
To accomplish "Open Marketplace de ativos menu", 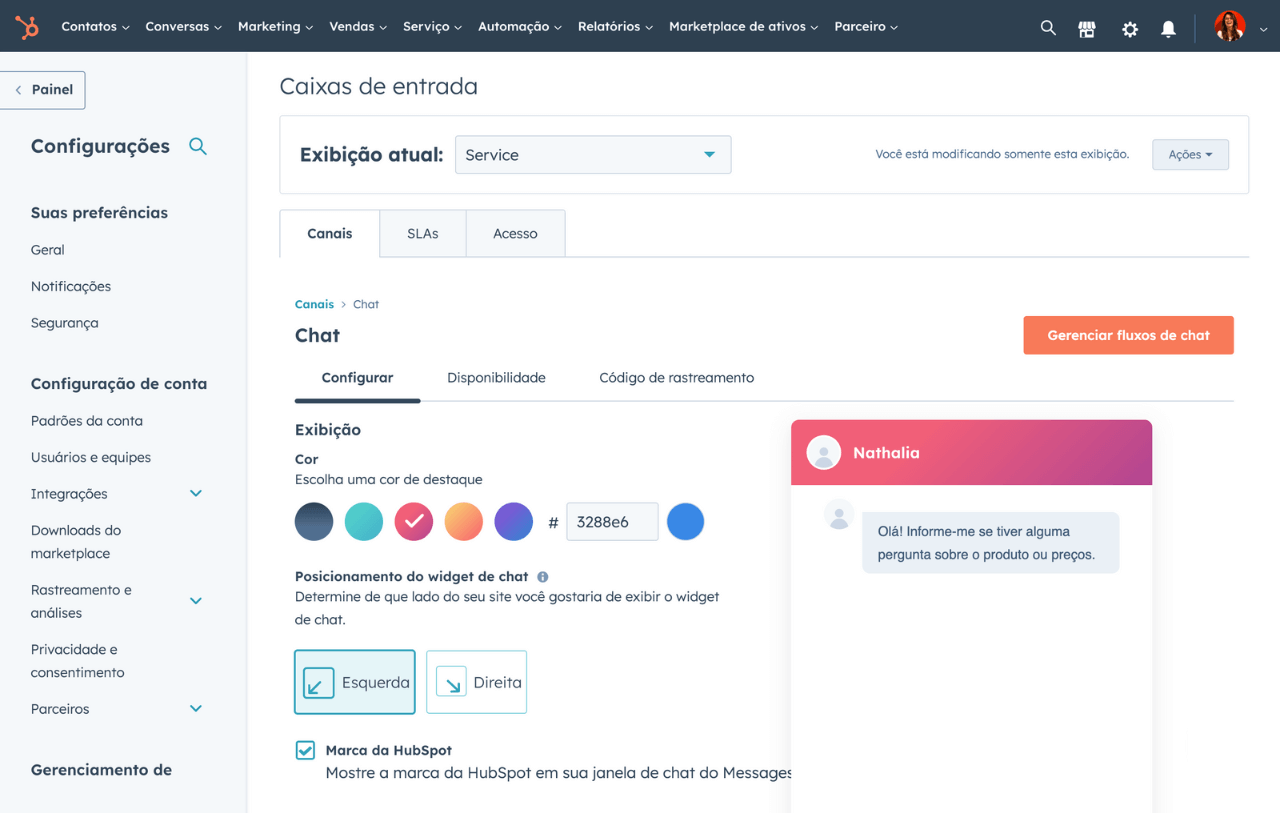I will [743, 27].
